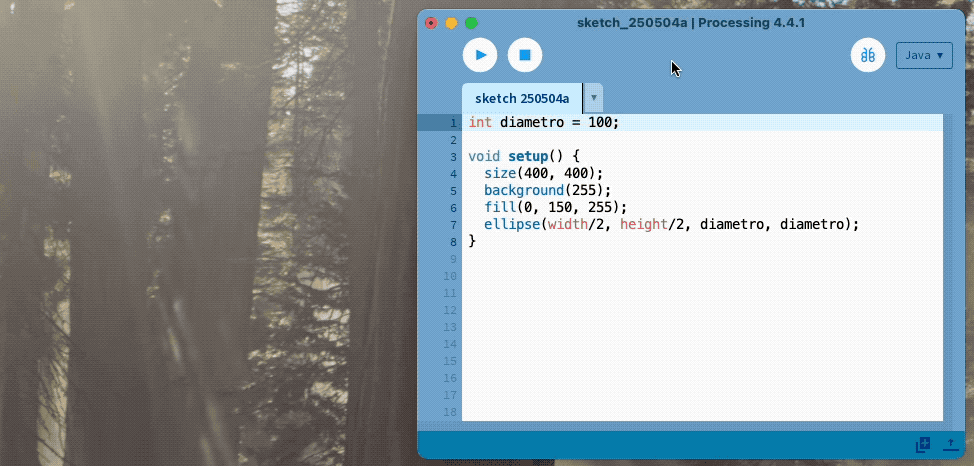The height and width of the screenshot is (466, 974).
Task: Toggle the debugger butterfly icon
Action: pyautogui.click(x=868, y=55)
